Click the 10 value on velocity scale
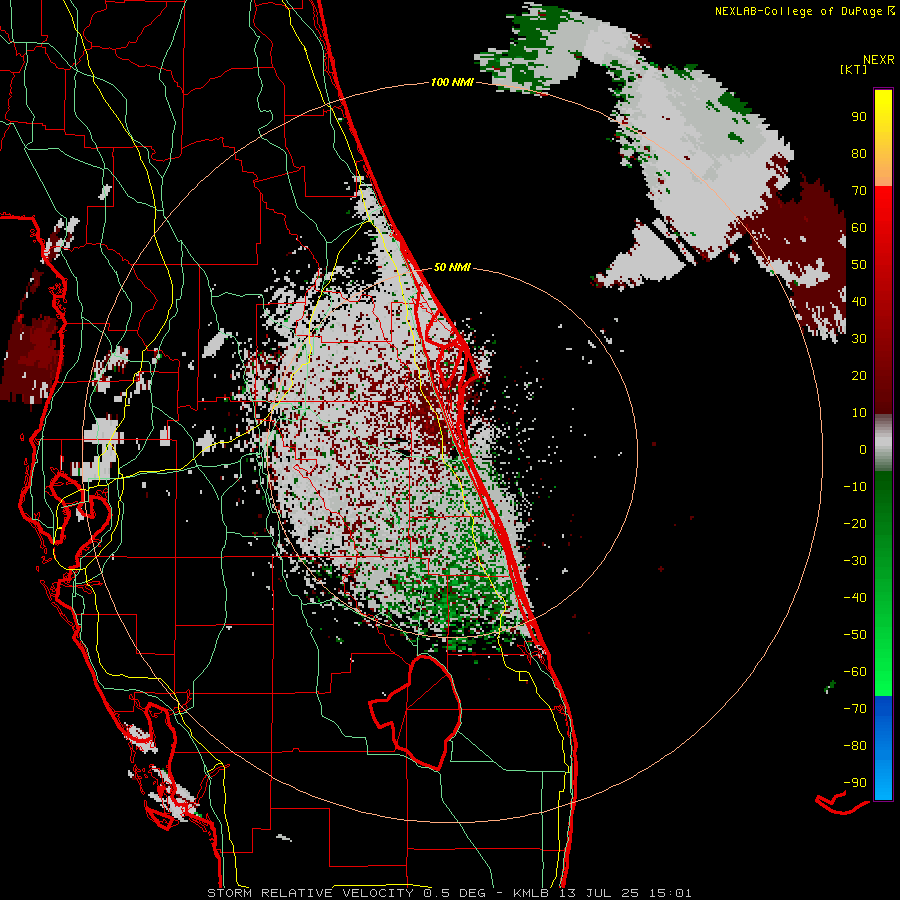Viewport: 900px width, 900px height. 859,413
